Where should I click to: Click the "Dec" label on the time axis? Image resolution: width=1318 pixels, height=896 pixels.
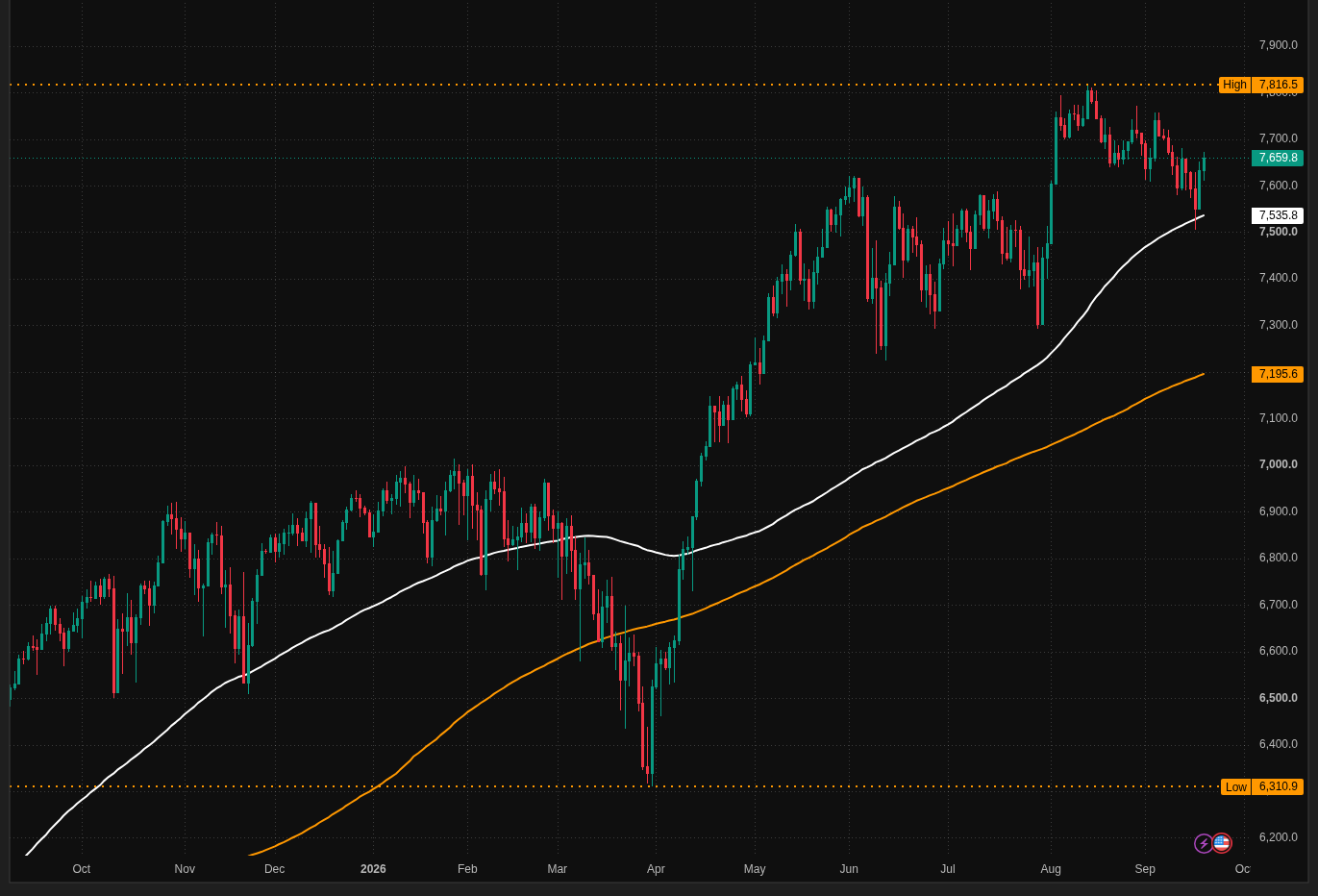pyautogui.click(x=275, y=869)
